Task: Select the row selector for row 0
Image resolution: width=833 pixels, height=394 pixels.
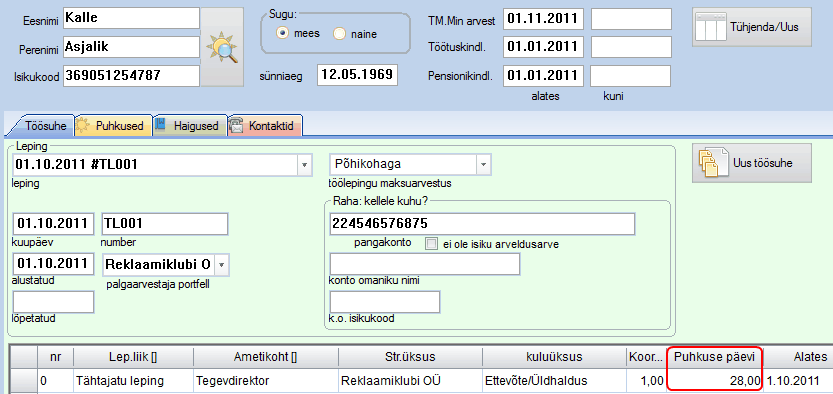Action: (x=23, y=381)
